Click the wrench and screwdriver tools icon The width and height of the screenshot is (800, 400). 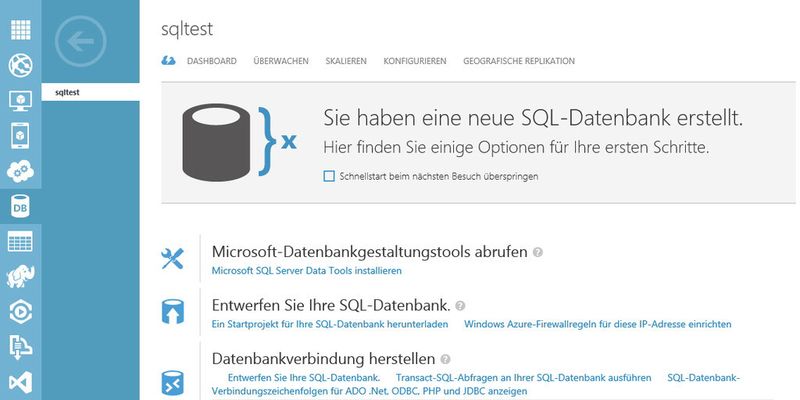click(172, 259)
